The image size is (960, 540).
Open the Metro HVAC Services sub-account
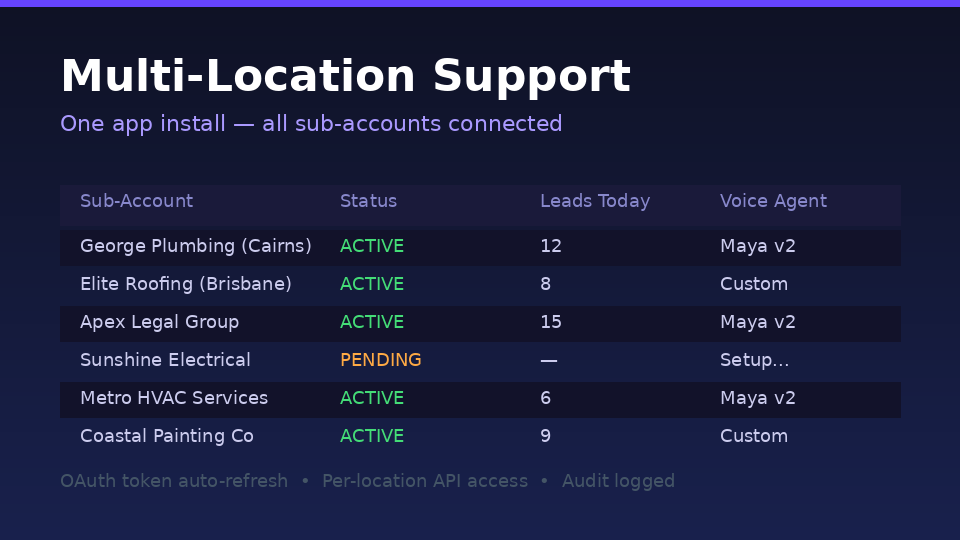click(174, 398)
